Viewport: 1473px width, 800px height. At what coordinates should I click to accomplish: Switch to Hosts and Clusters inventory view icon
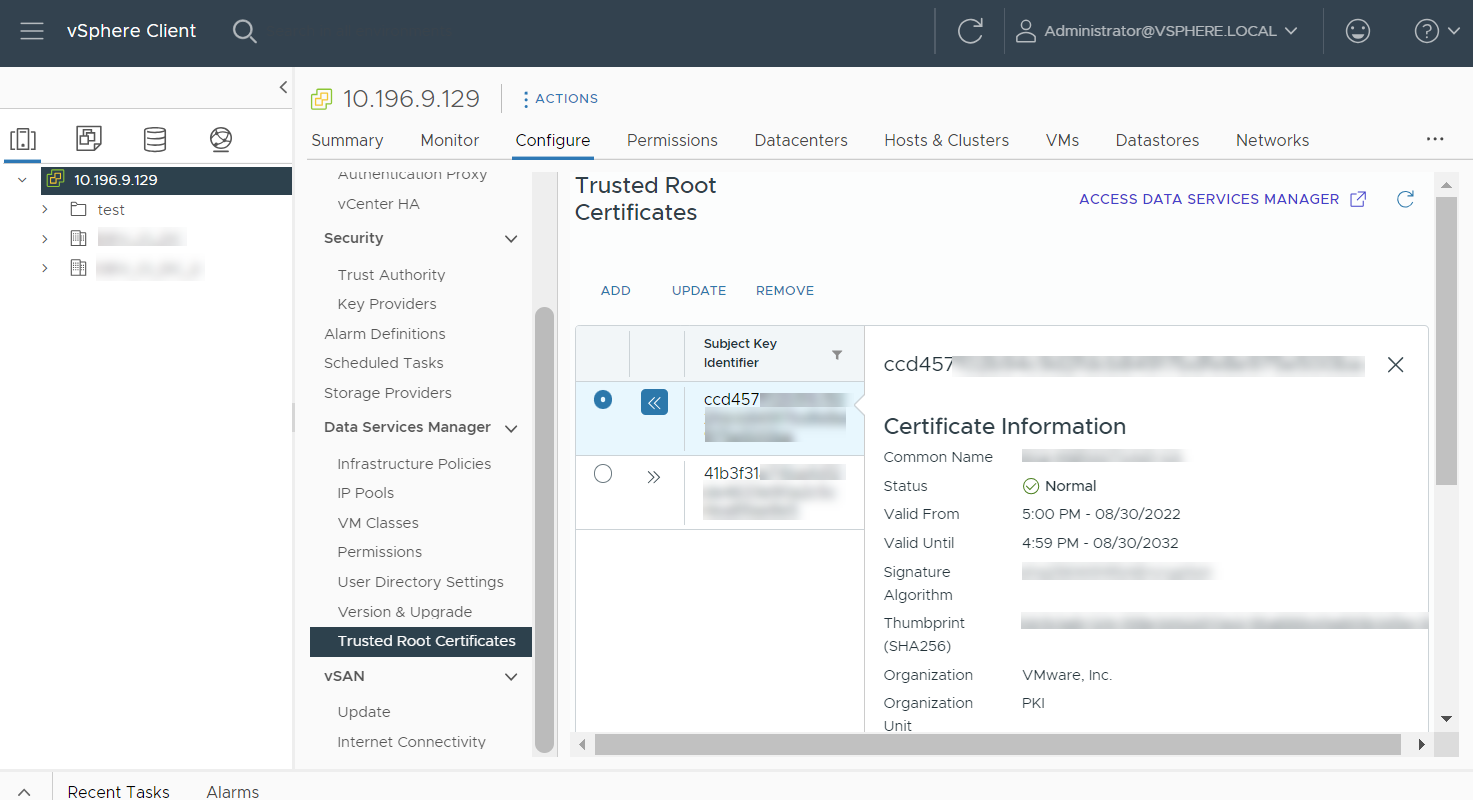(23, 139)
